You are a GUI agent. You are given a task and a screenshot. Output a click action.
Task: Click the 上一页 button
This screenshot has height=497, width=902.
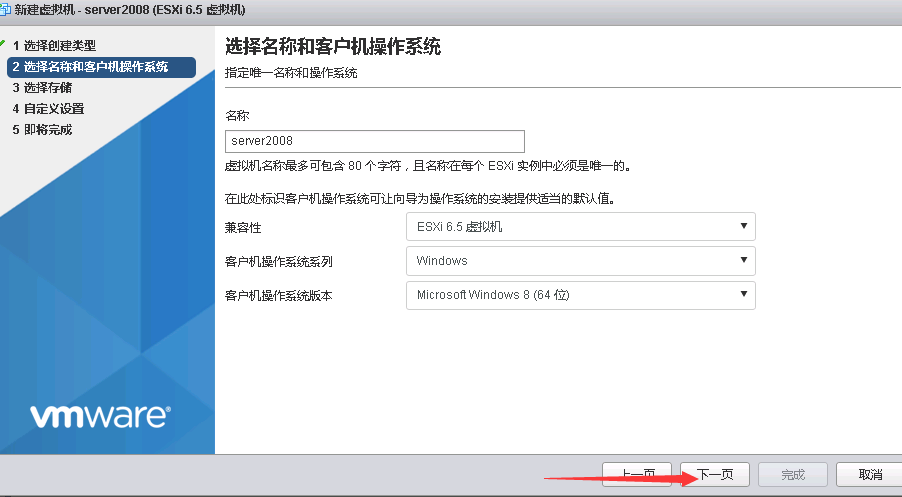tap(637, 475)
